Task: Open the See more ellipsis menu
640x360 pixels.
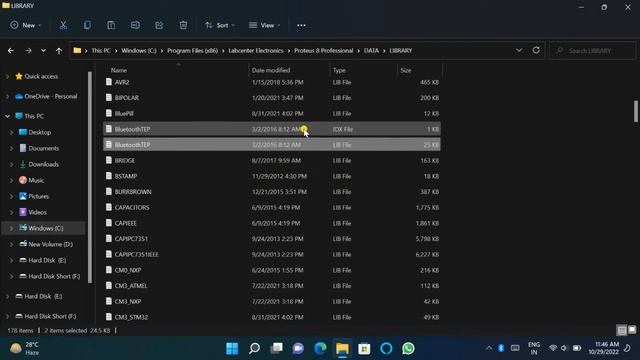Action: [x=301, y=25]
